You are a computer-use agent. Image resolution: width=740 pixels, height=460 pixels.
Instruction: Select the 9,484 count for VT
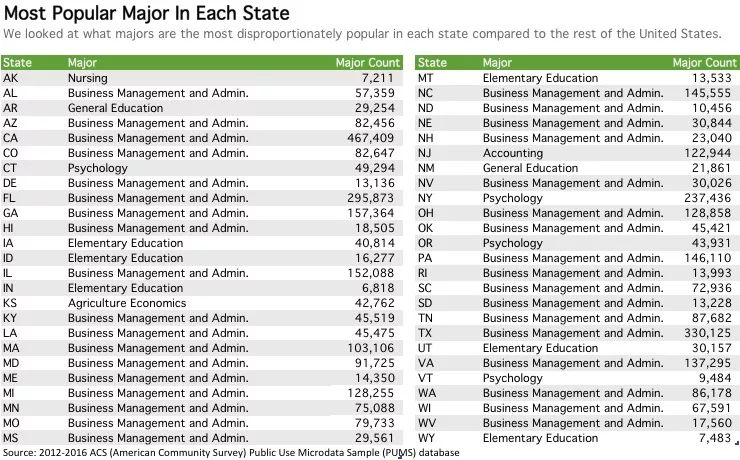pyautogui.click(x=713, y=378)
